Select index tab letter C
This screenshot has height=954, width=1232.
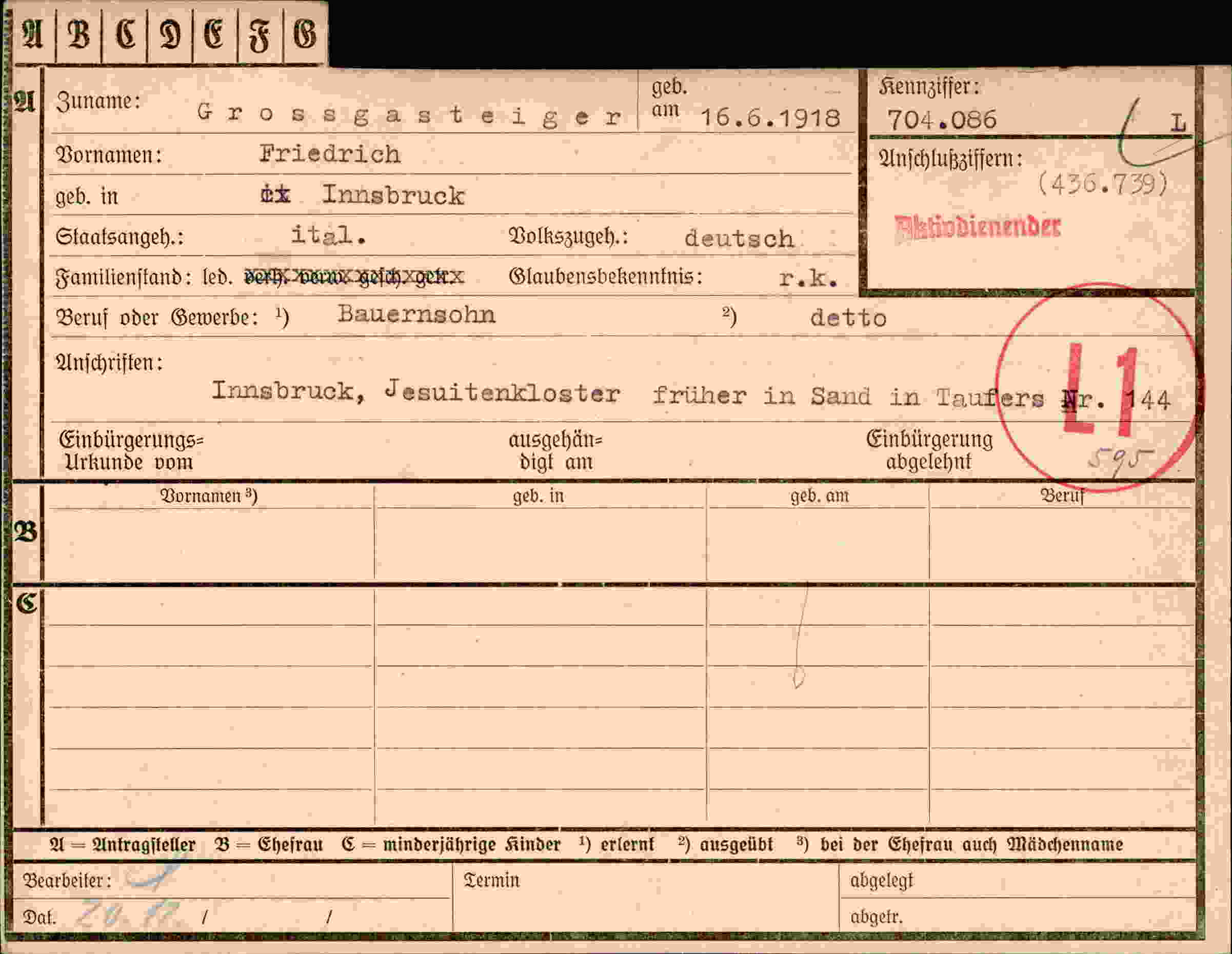pos(125,34)
